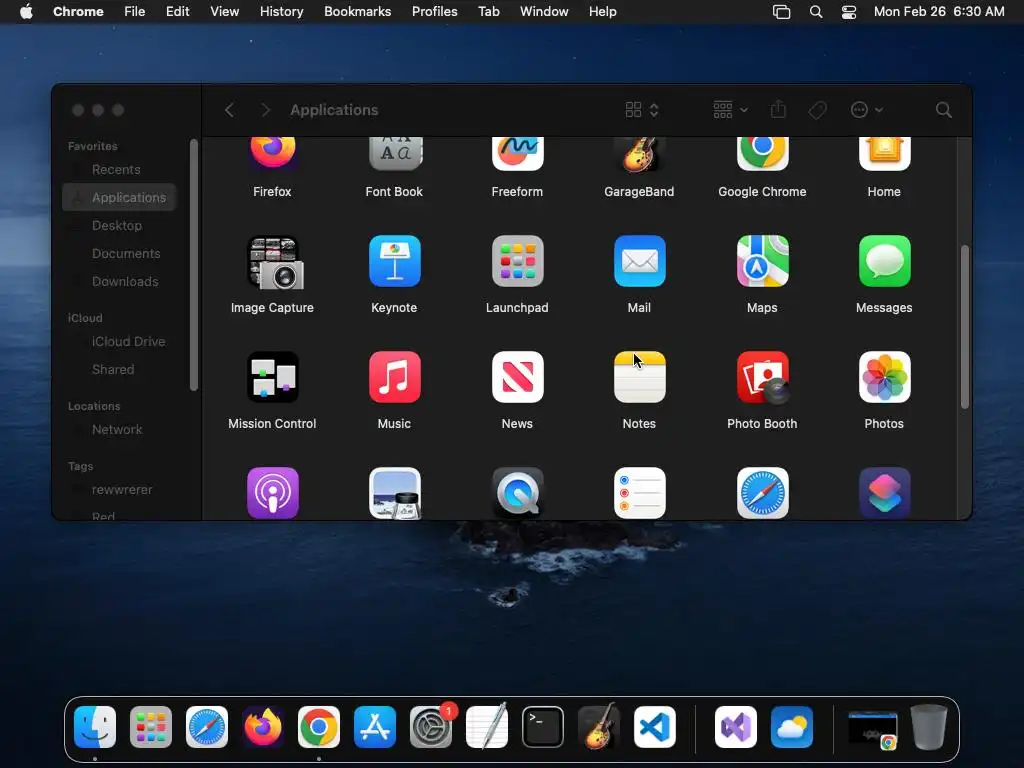
Task: Open Finder from the Dock
Action: (x=95, y=727)
